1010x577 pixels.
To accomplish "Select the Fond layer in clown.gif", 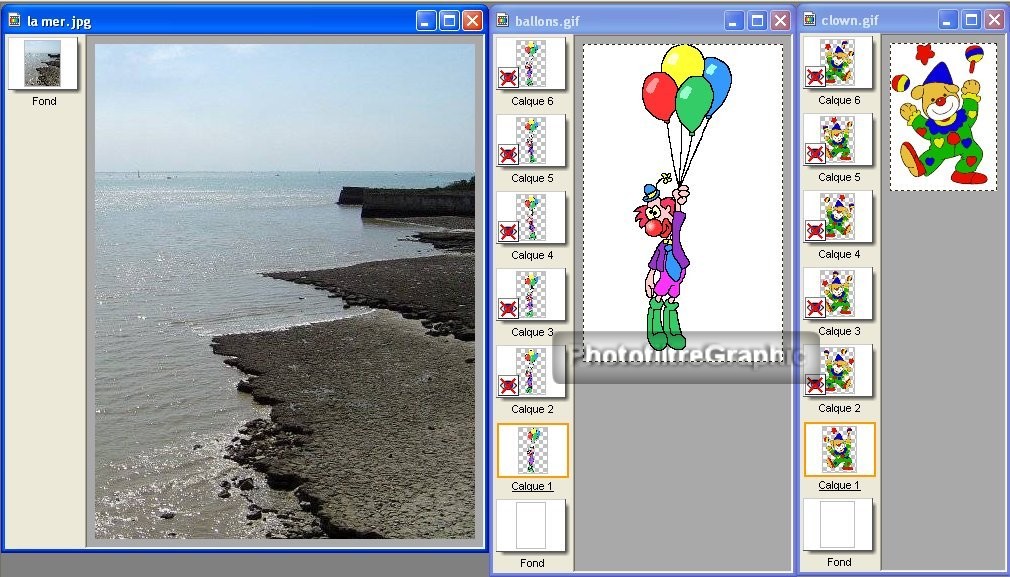I will (839, 525).
